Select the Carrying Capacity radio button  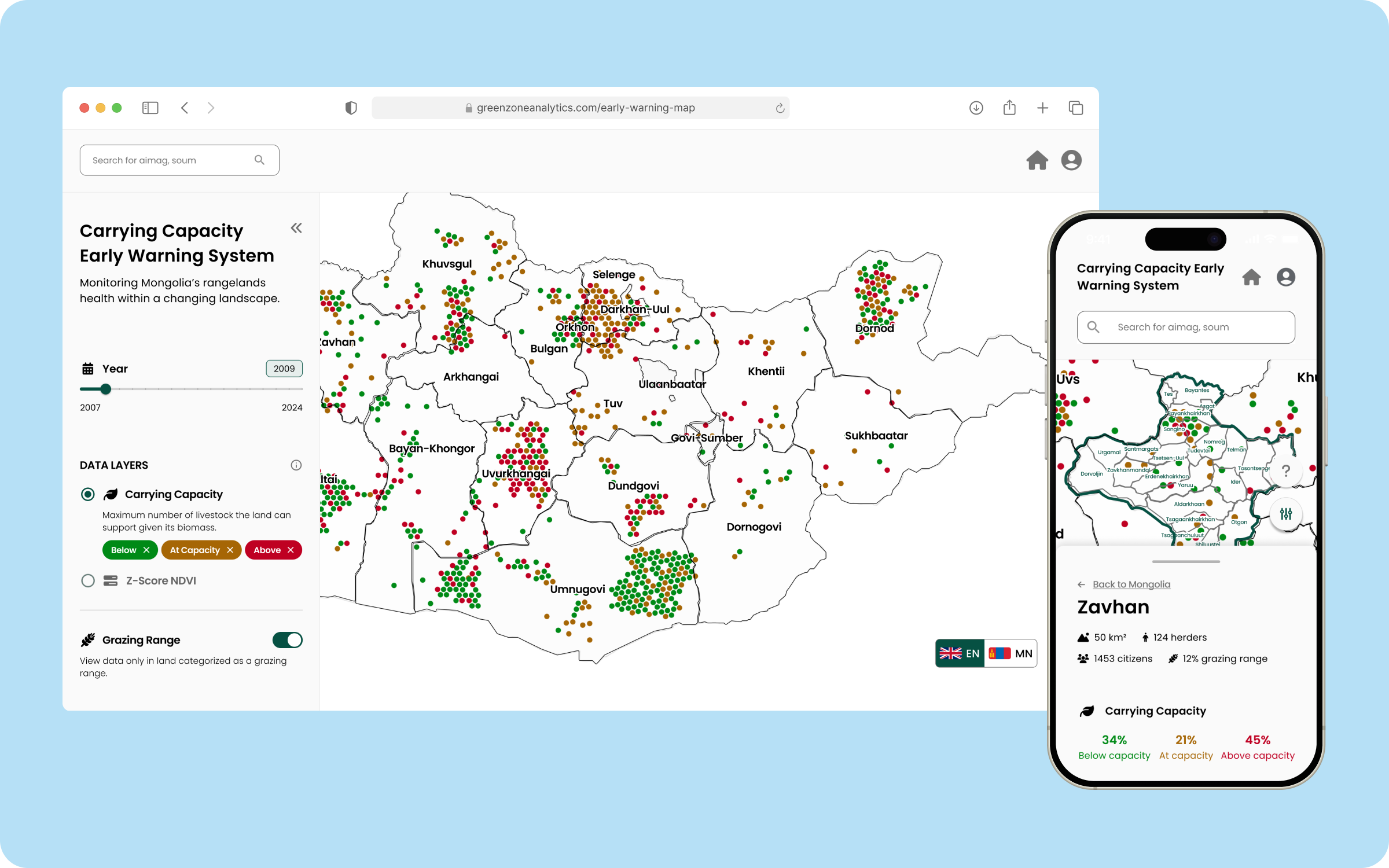[88, 494]
